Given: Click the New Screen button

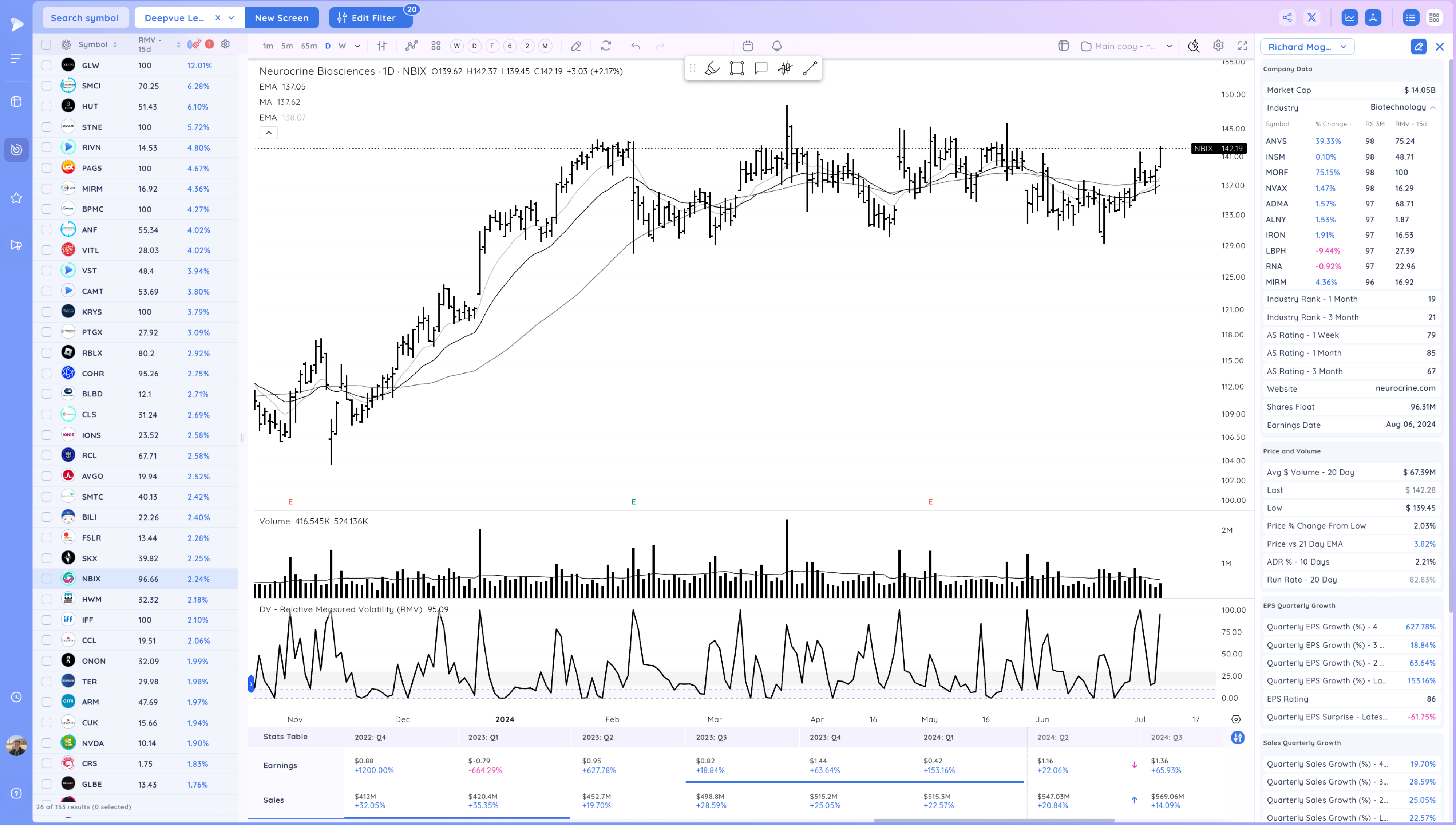Looking at the screenshot, I should click(281, 18).
